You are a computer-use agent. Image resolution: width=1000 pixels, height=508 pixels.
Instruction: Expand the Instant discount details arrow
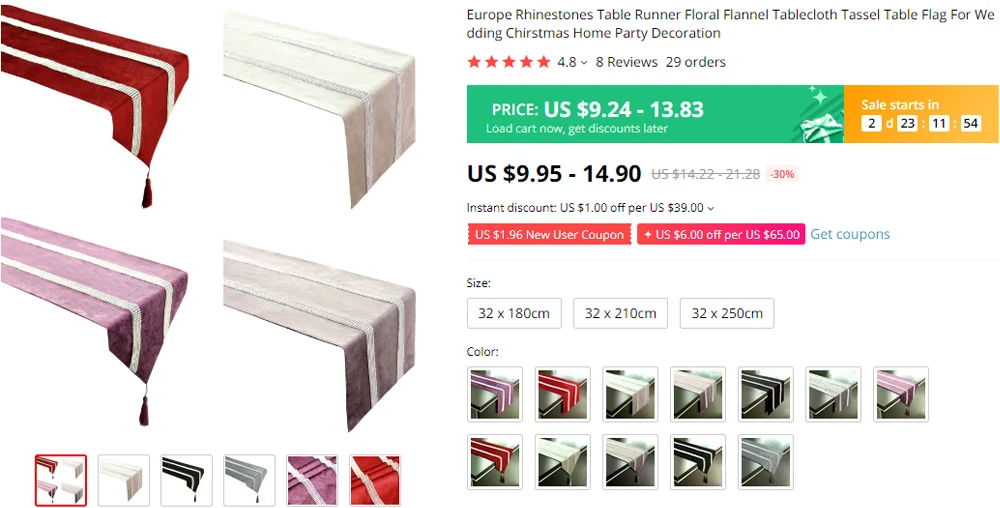(x=711, y=208)
